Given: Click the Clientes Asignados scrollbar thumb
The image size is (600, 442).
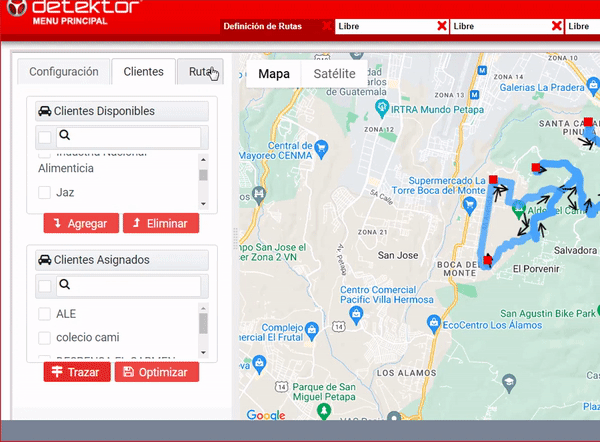Looking at the screenshot, I should pyautogui.click(x=203, y=323).
